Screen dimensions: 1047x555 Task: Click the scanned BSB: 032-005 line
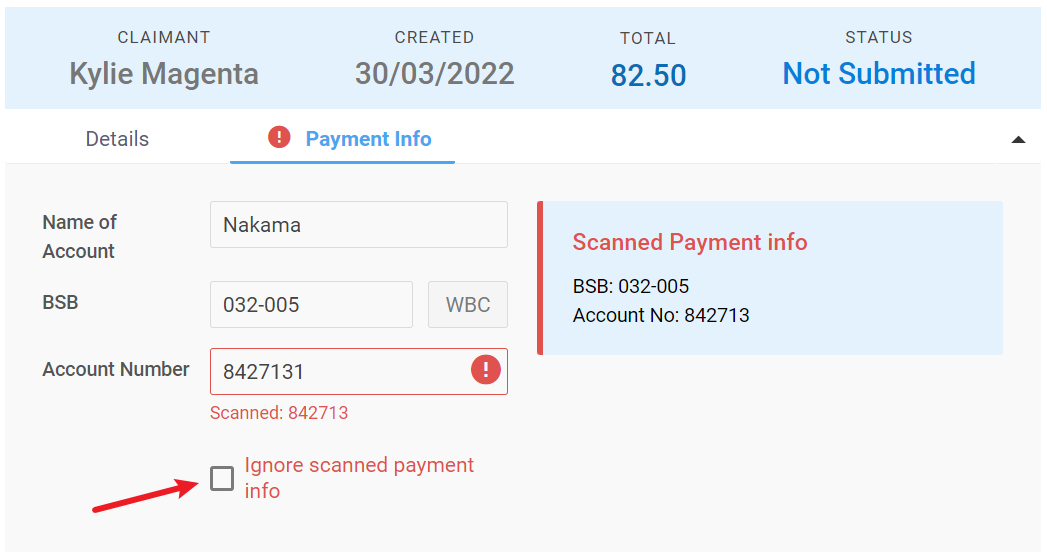click(x=631, y=287)
